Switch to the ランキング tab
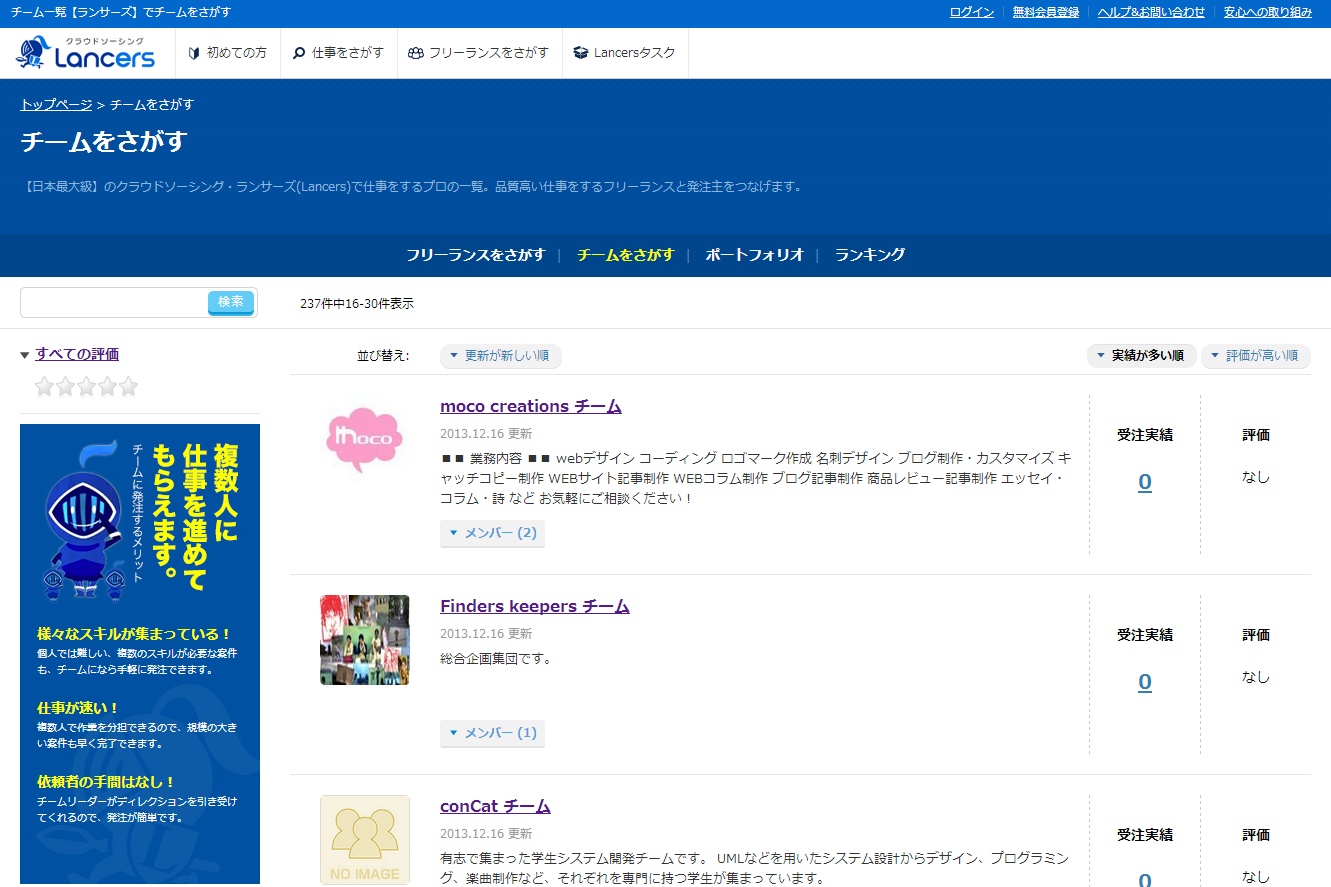 point(870,255)
